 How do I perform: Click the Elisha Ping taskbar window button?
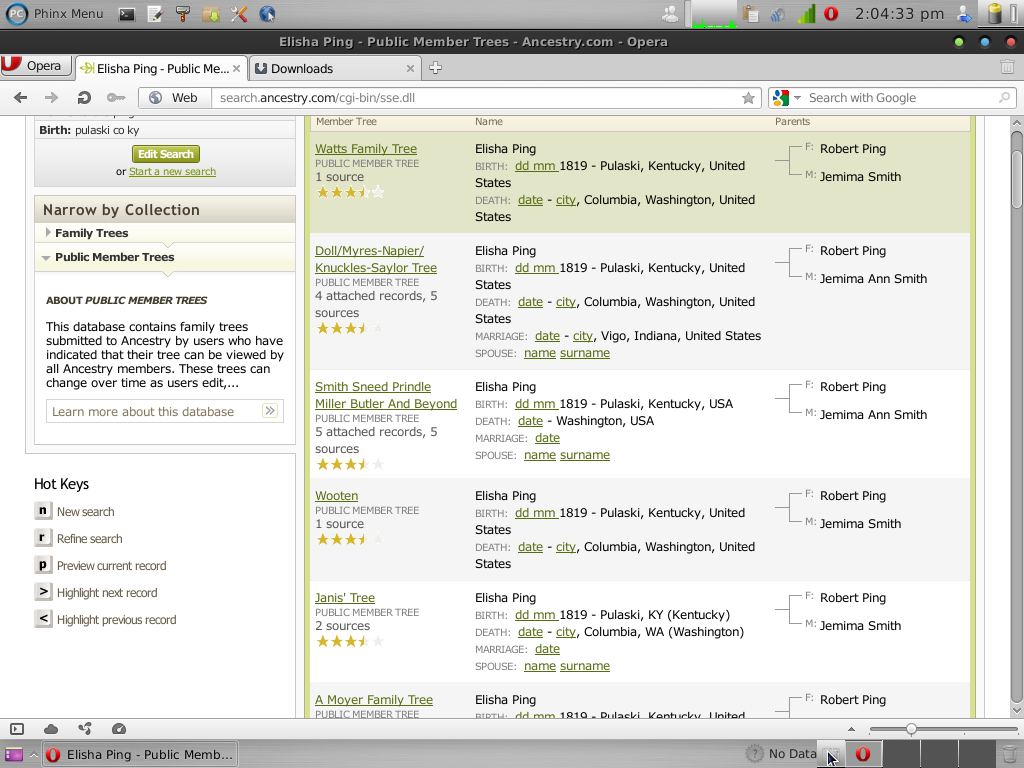click(140, 755)
